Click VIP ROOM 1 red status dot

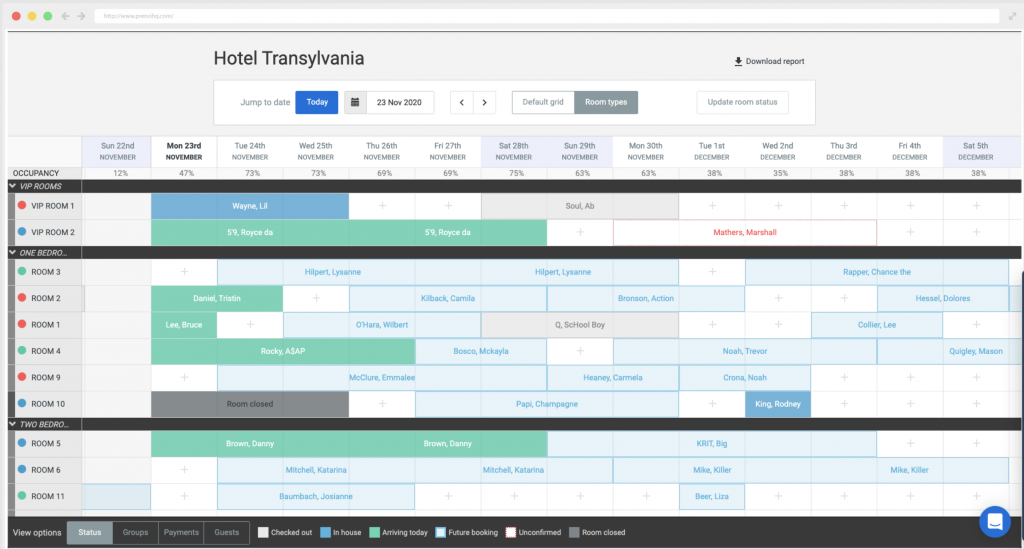coord(22,205)
